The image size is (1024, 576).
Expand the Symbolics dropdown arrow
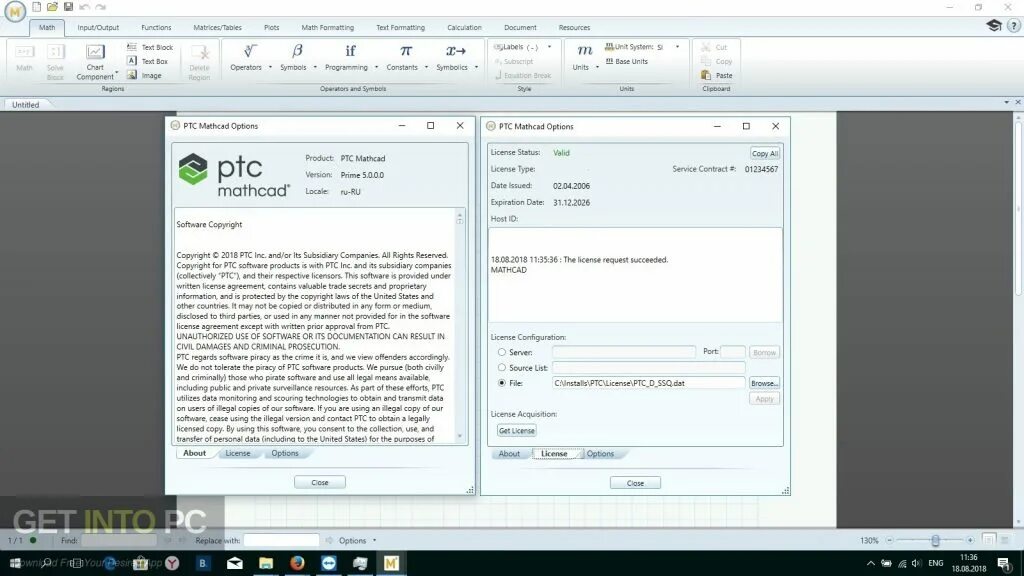tap(476, 67)
